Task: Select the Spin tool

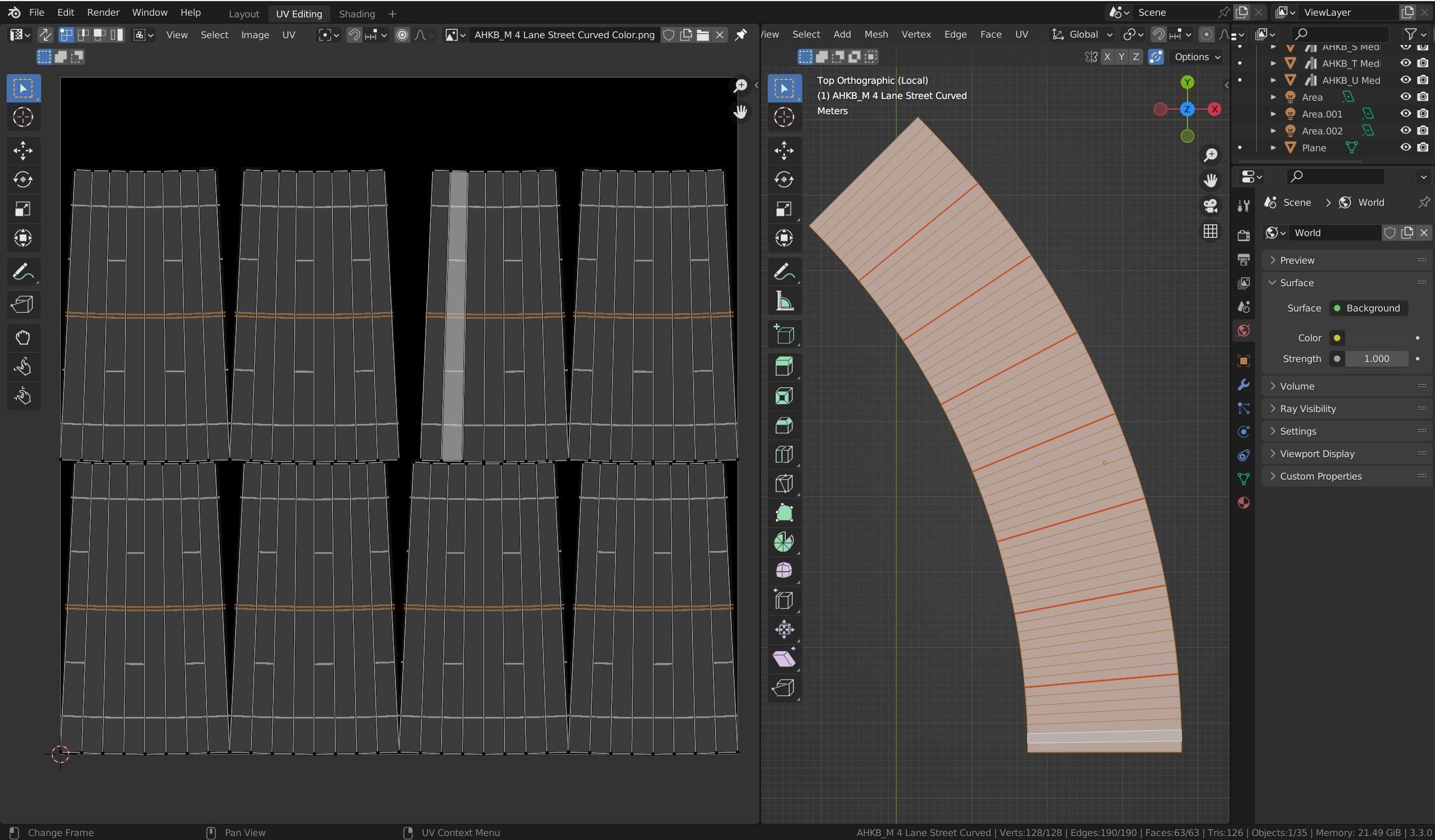Action: pyautogui.click(x=784, y=542)
